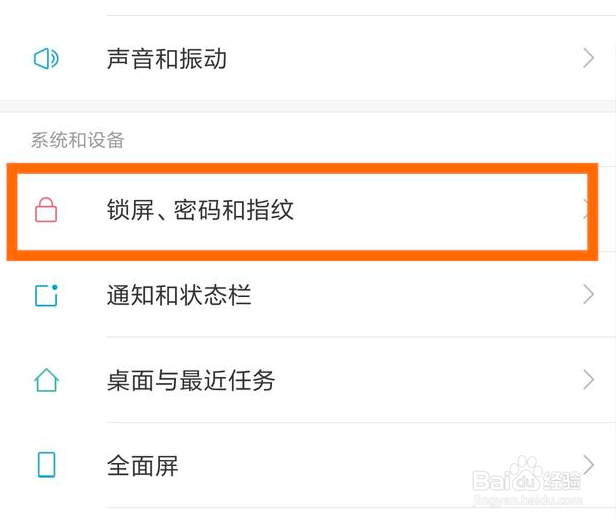Click the chevron beside 锁屏、密码和指纹
The image size is (616, 522).
point(586,210)
